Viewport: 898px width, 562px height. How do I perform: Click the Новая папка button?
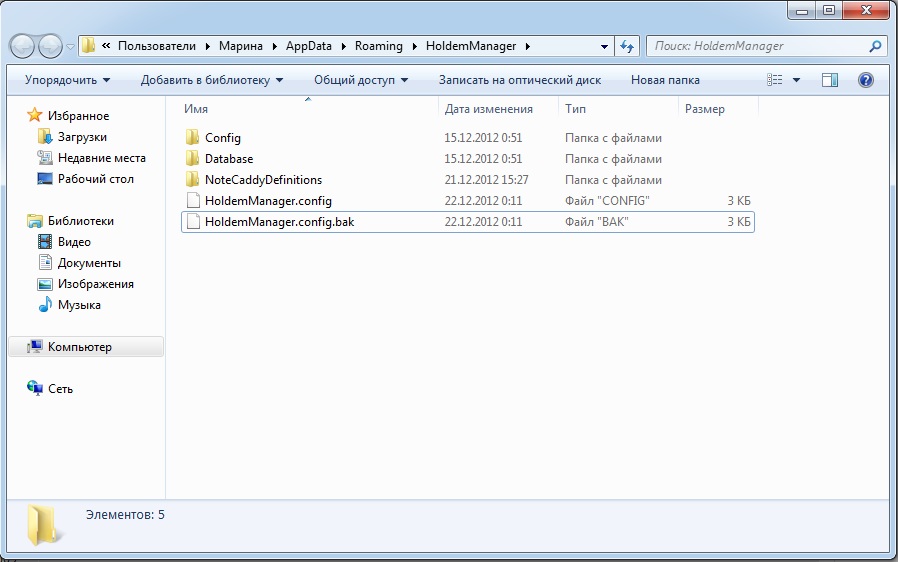click(665, 80)
